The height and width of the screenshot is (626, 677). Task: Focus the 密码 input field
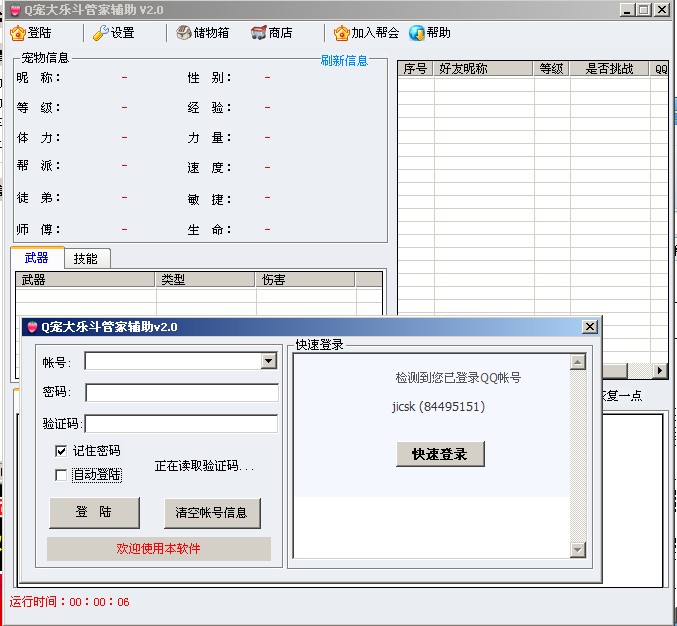pyautogui.click(x=182, y=393)
